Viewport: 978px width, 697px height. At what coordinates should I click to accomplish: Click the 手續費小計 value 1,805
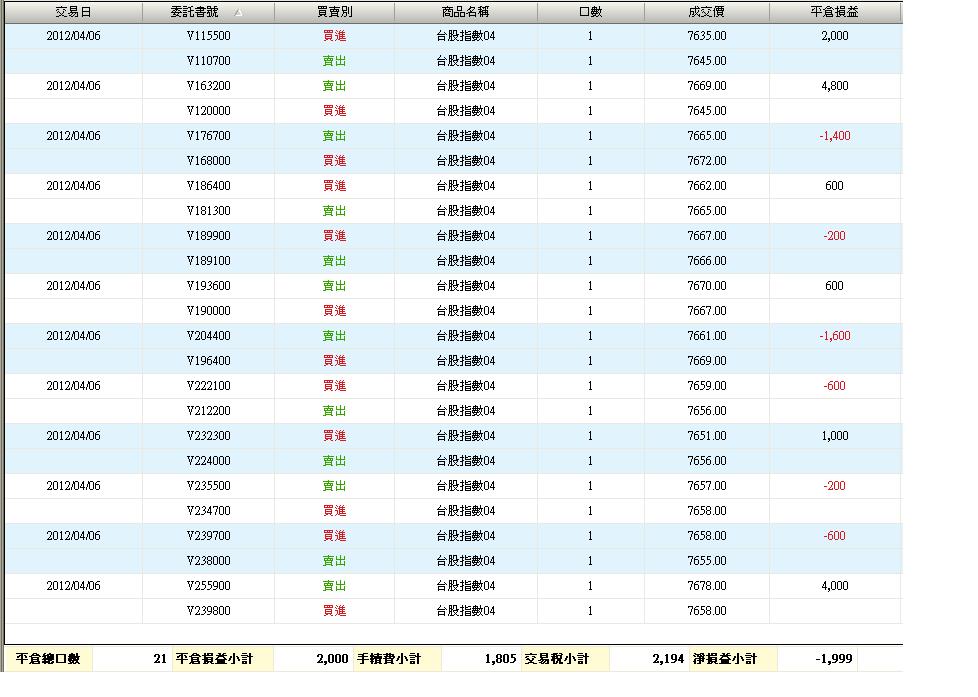[500, 658]
